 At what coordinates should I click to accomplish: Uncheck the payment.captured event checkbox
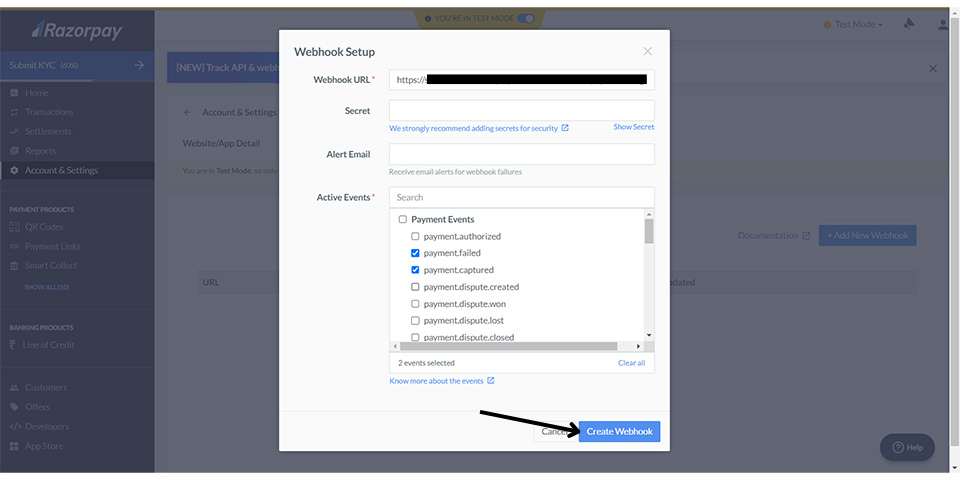point(415,270)
